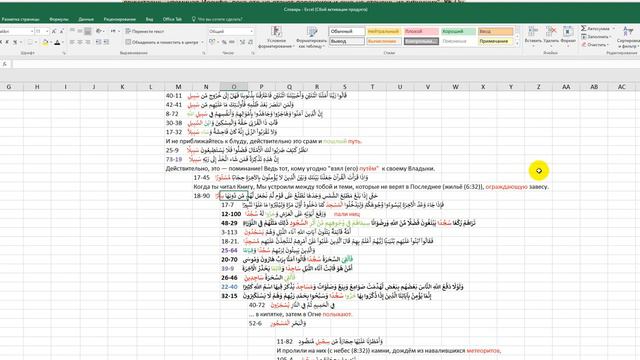
Task: Open the Review (Рецензирование) tab
Action: coord(120,19)
